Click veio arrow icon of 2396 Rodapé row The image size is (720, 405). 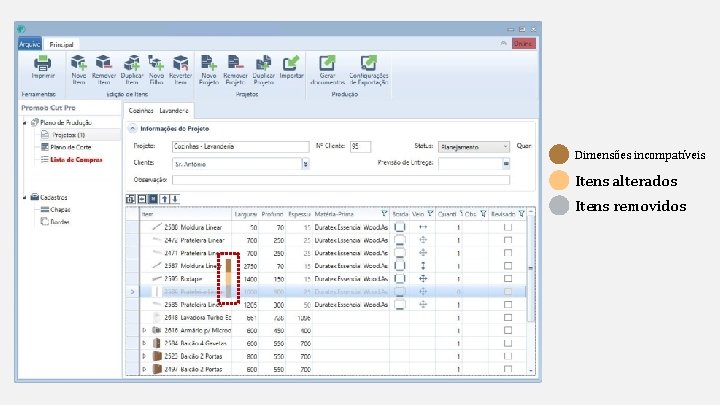pos(423,278)
